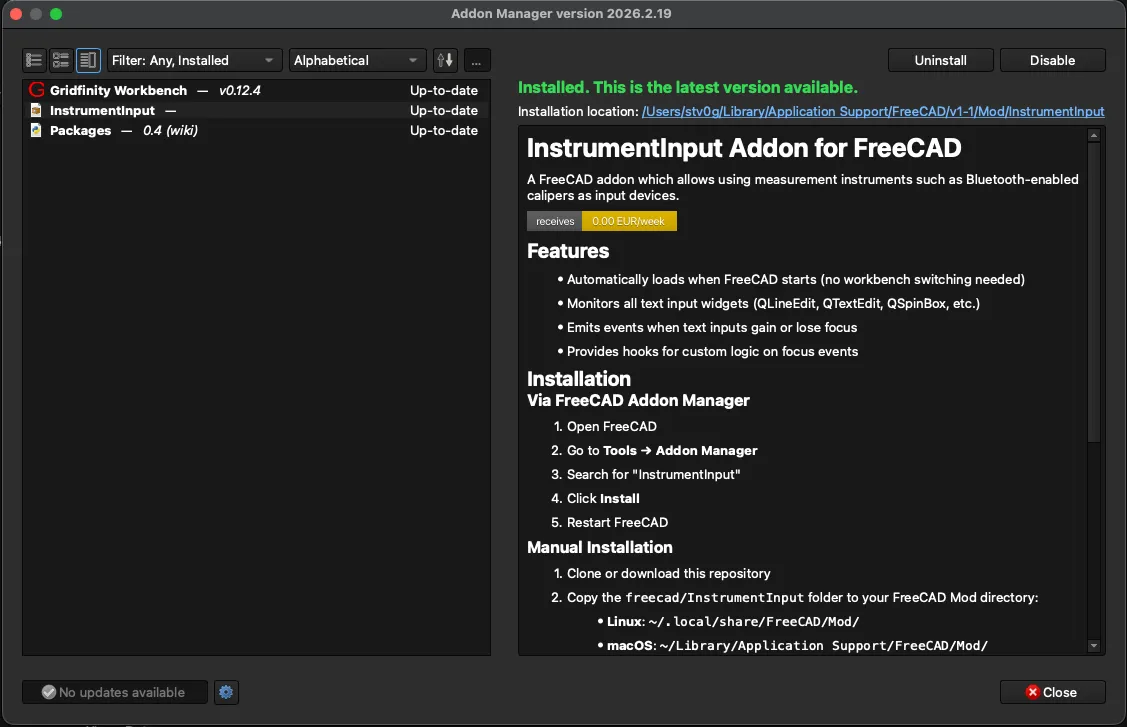Click the Disable button
1127x727 pixels.
pos(1052,60)
